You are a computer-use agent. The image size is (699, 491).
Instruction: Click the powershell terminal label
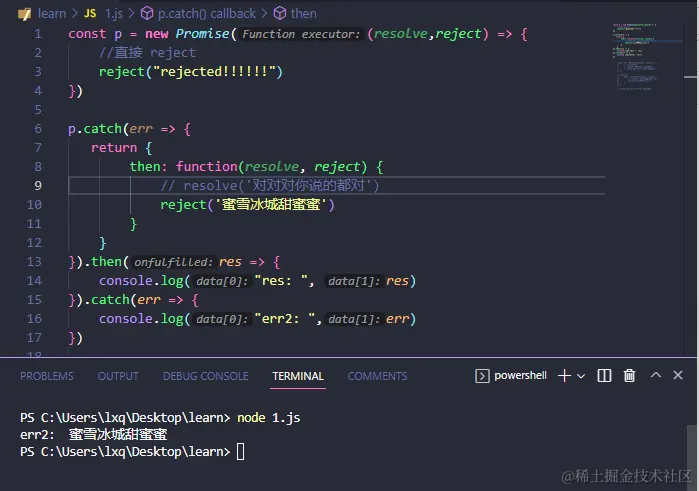(520, 375)
